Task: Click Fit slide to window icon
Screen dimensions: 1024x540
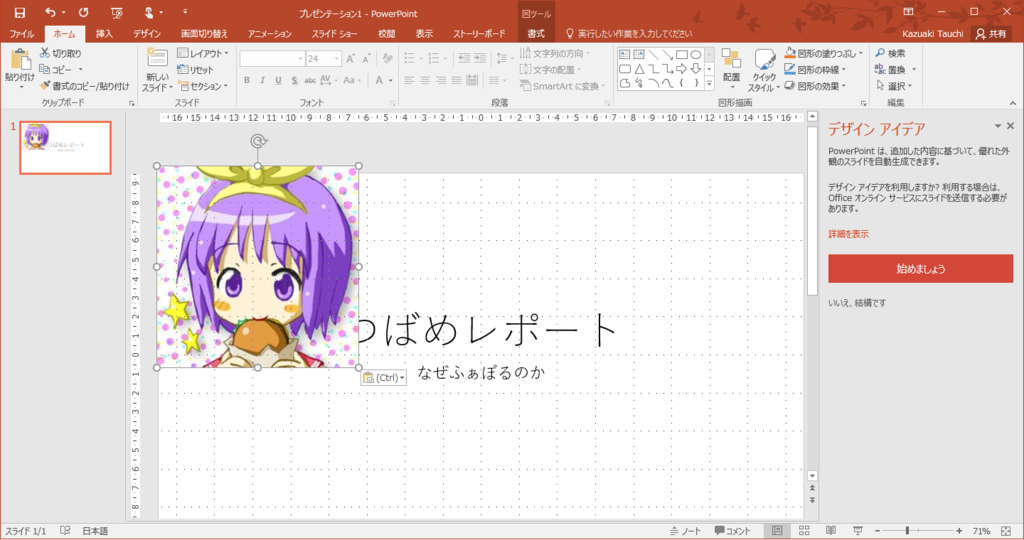Action: click(1006, 531)
